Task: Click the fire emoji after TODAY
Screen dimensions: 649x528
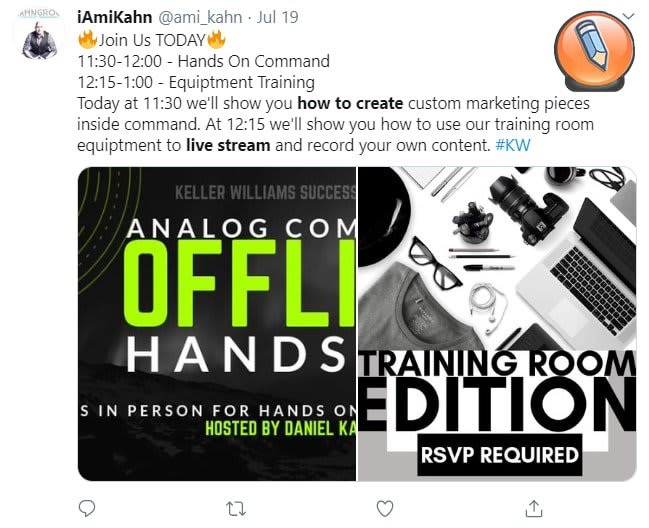Action: (216, 40)
